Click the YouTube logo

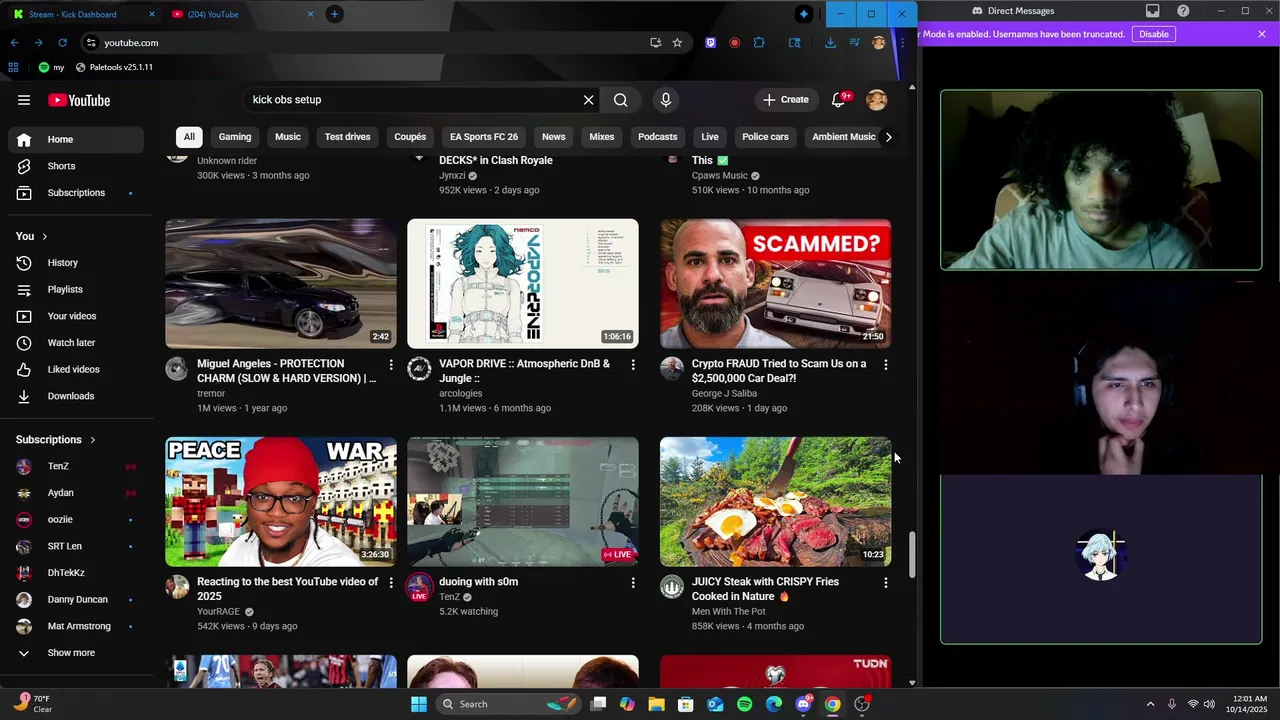click(79, 100)
